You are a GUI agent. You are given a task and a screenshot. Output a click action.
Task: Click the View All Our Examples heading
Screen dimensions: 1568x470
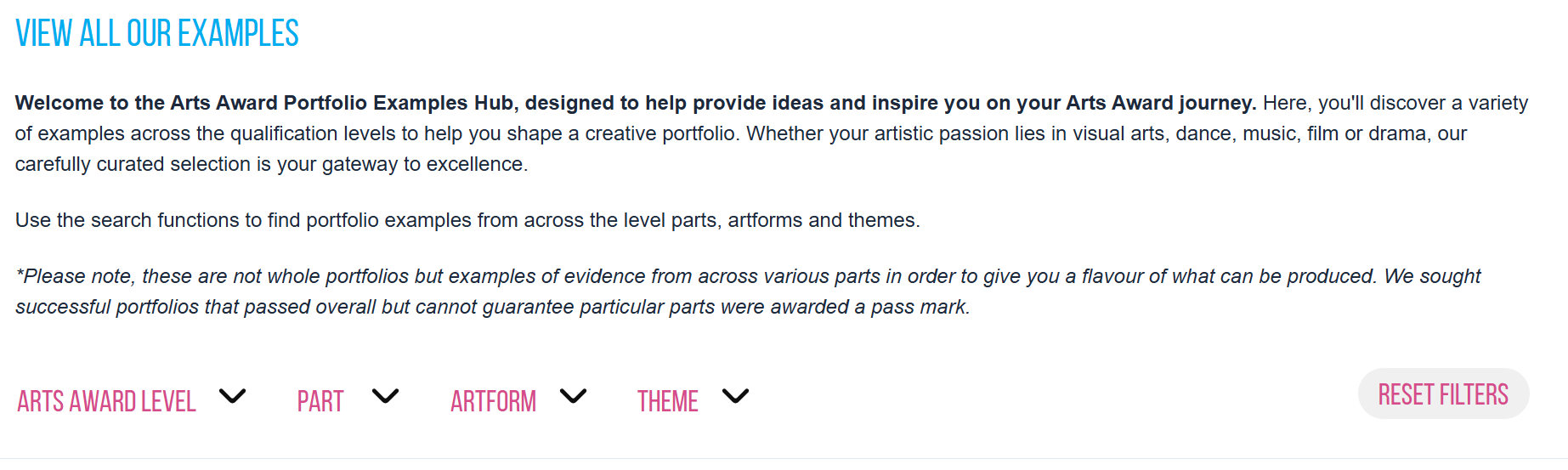click(157, 34)
